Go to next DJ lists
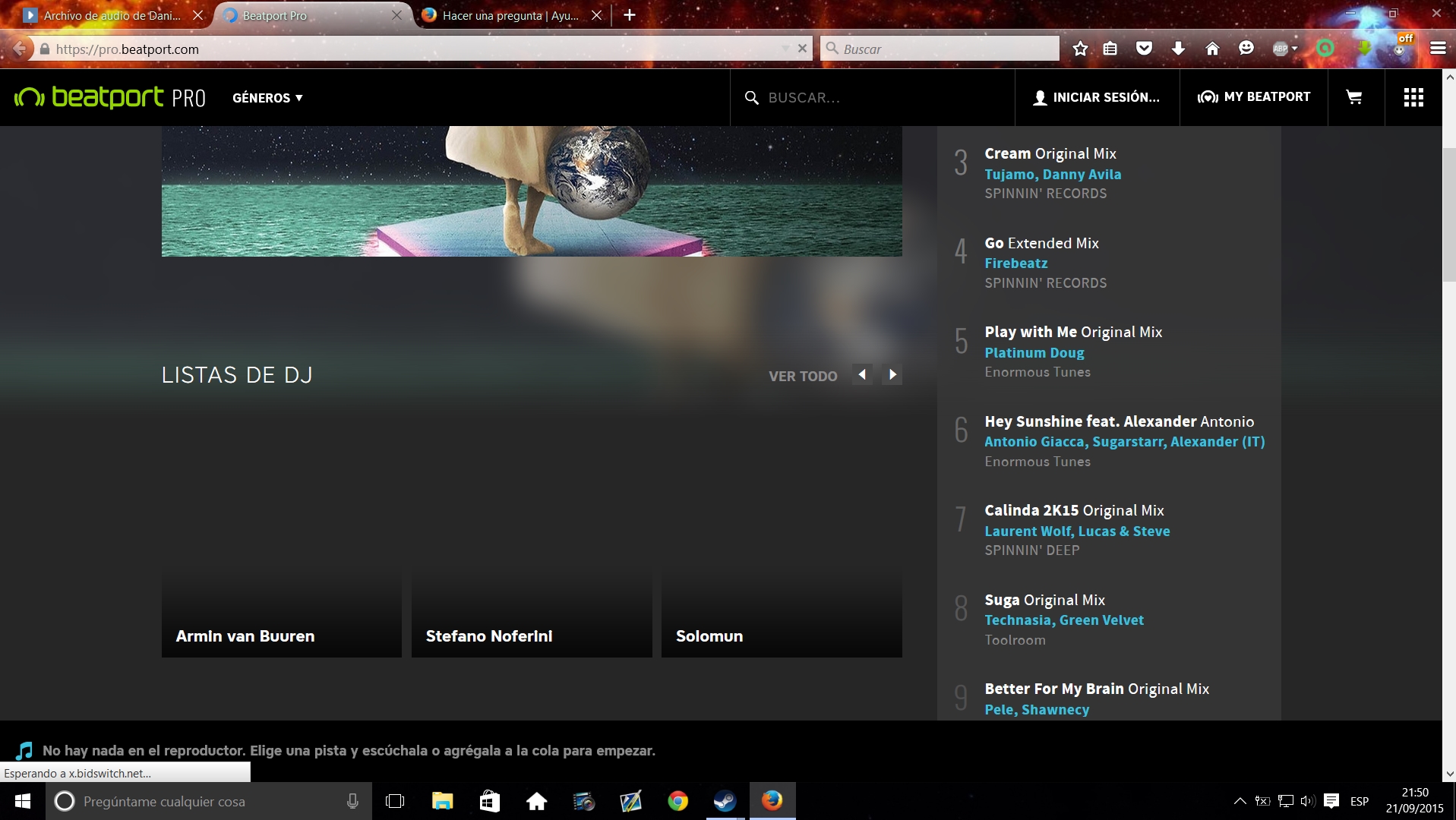1456x820 pixels. (x=892, y=374)
